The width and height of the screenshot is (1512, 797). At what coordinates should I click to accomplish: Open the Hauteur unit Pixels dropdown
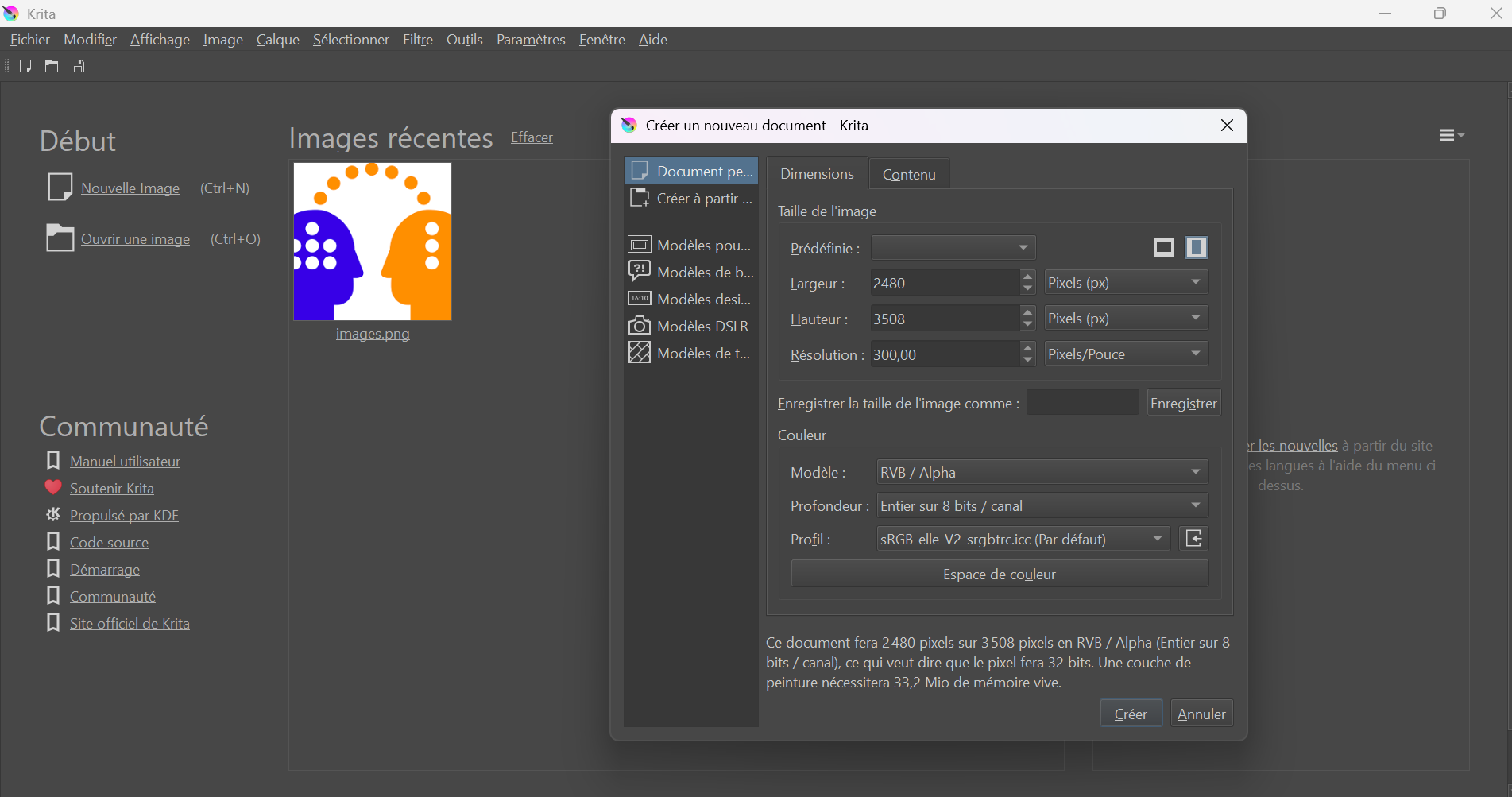pyautogui.click(x=1126, y=318)
